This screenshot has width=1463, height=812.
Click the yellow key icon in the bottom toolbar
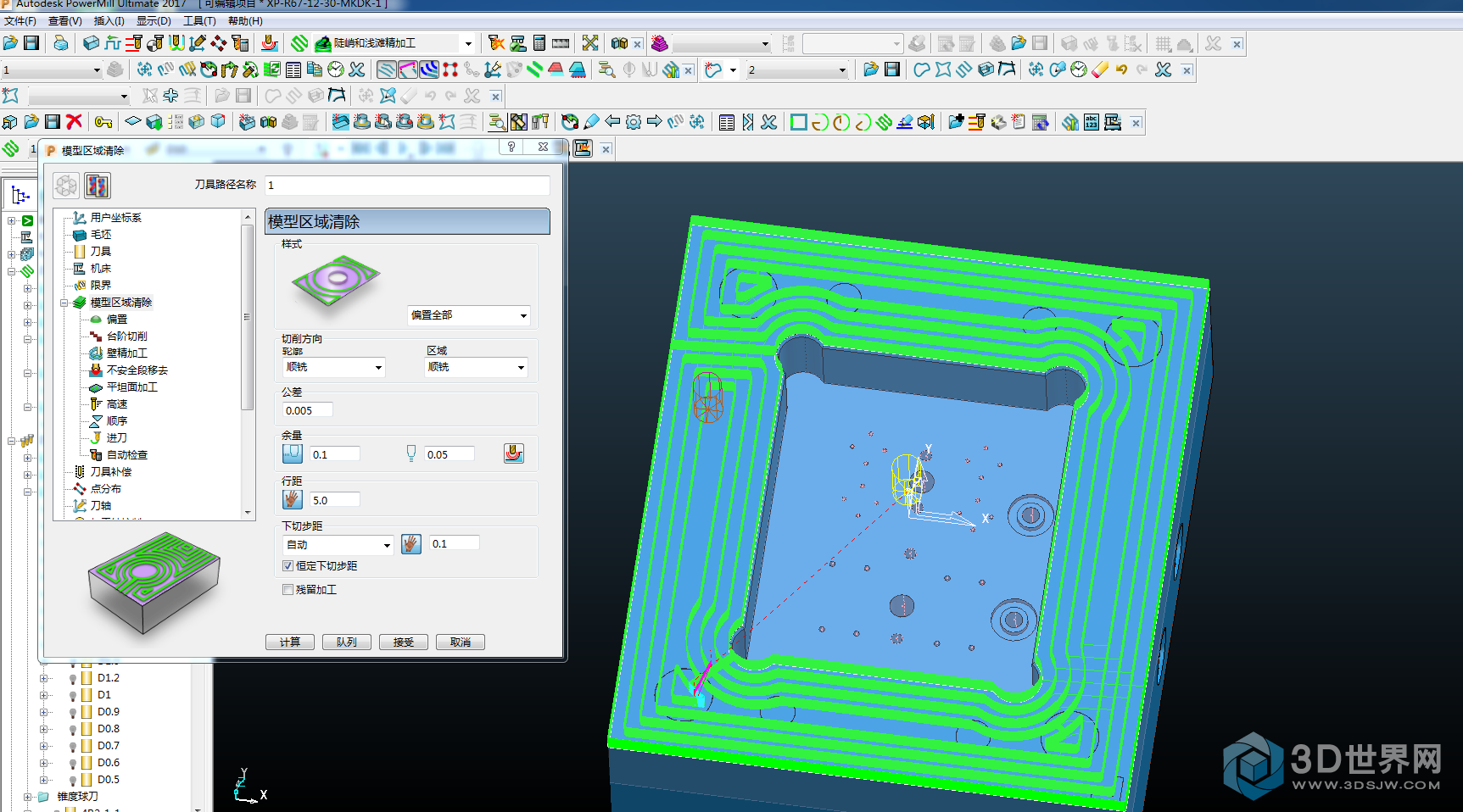(x=103, y=122)
